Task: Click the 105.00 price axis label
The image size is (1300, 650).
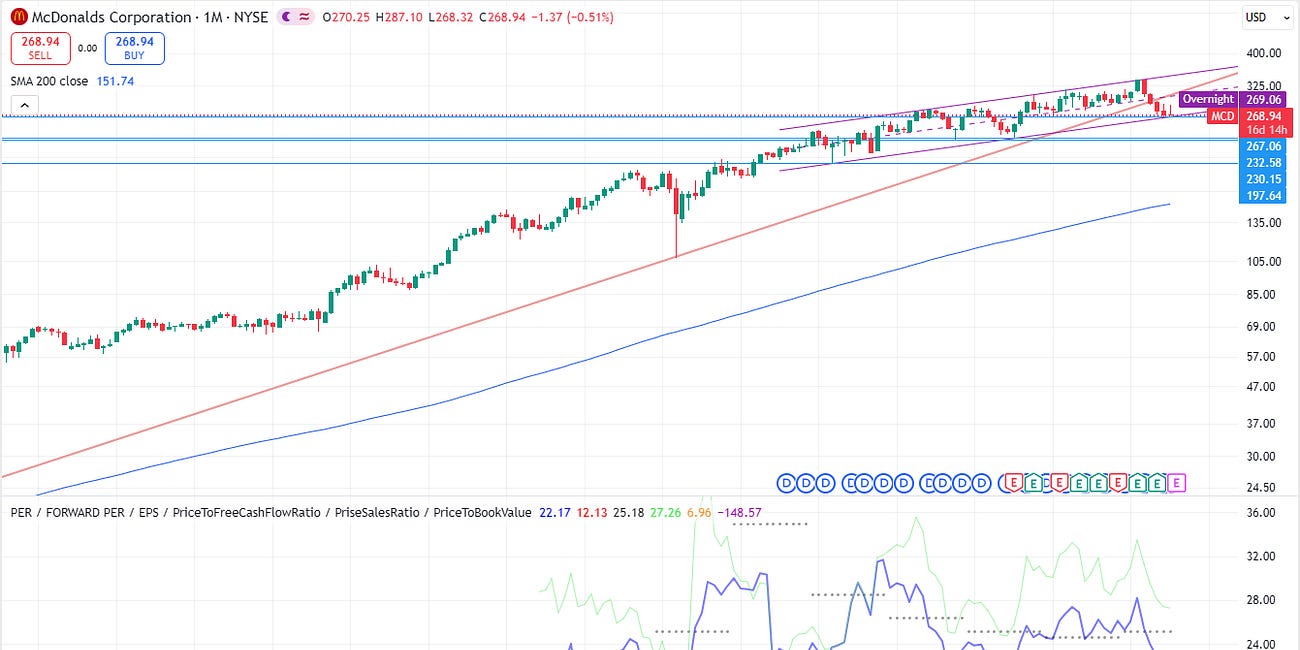Action: click(x=1264, y=261)
